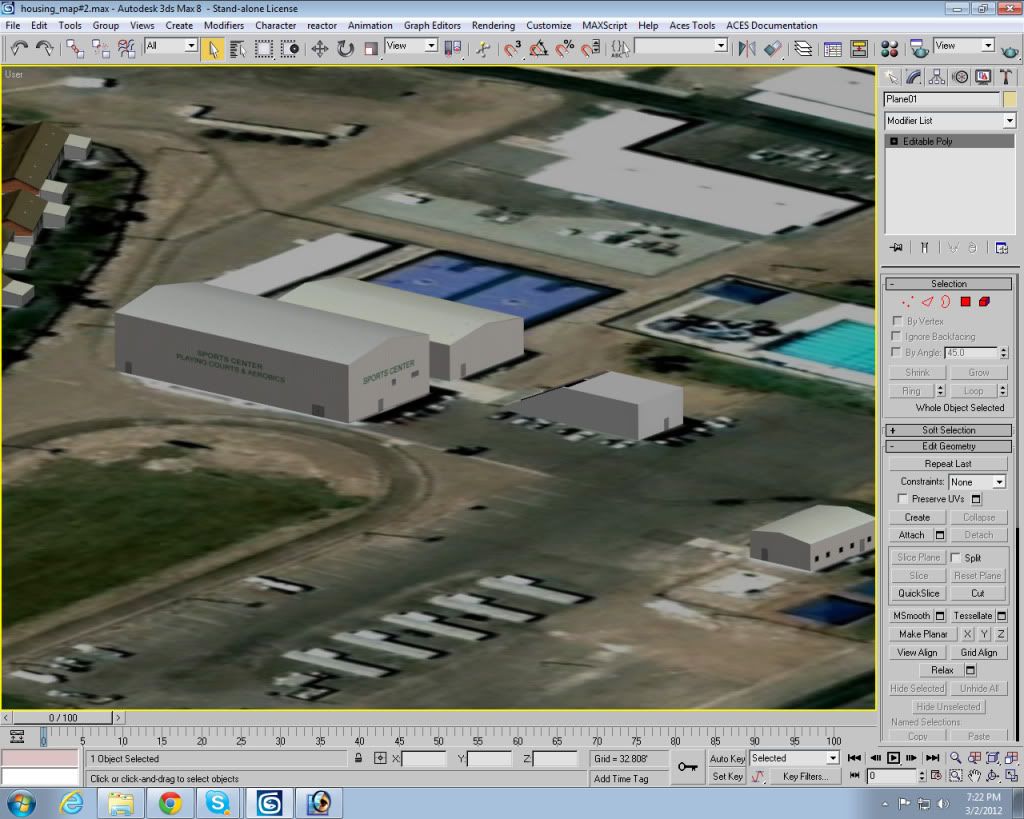
Task: Click the Undo arrow icon
Action: 19,47
